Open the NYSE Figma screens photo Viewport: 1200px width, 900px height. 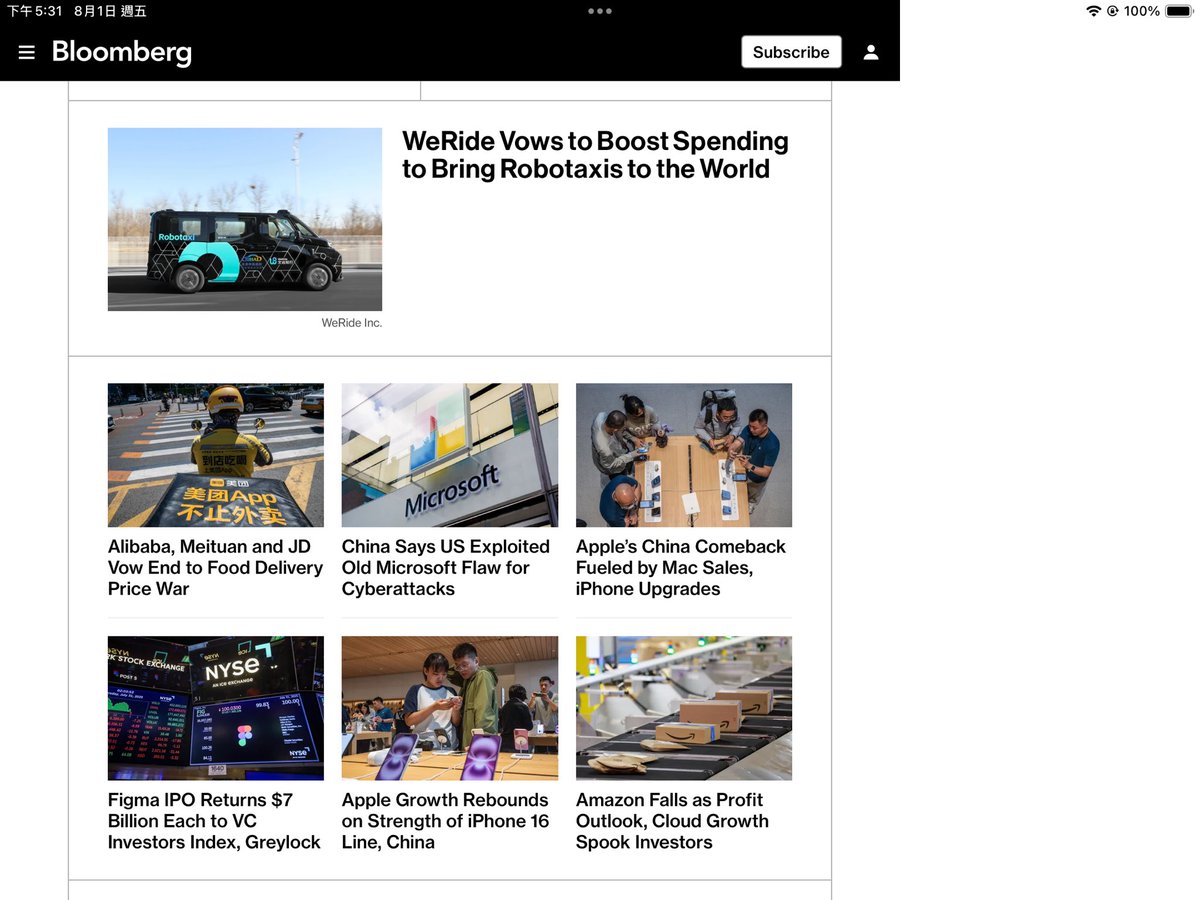click(x=216, y=708)
